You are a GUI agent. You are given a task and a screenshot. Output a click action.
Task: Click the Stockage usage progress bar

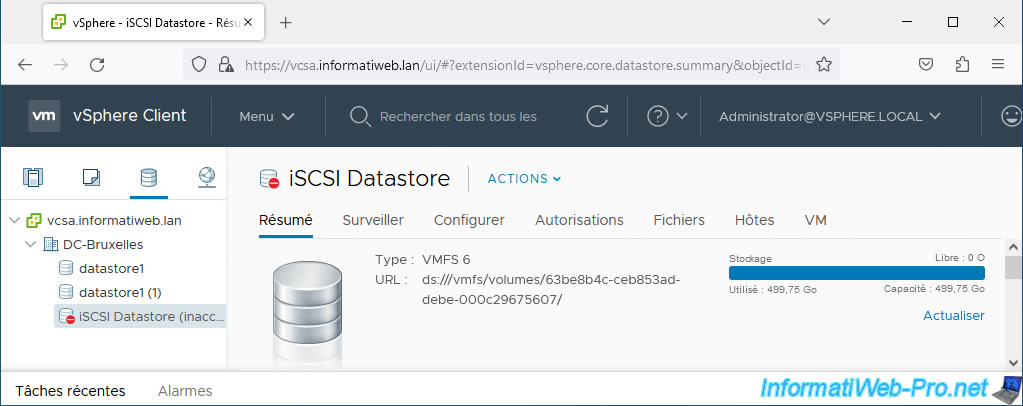click(857, 273)
